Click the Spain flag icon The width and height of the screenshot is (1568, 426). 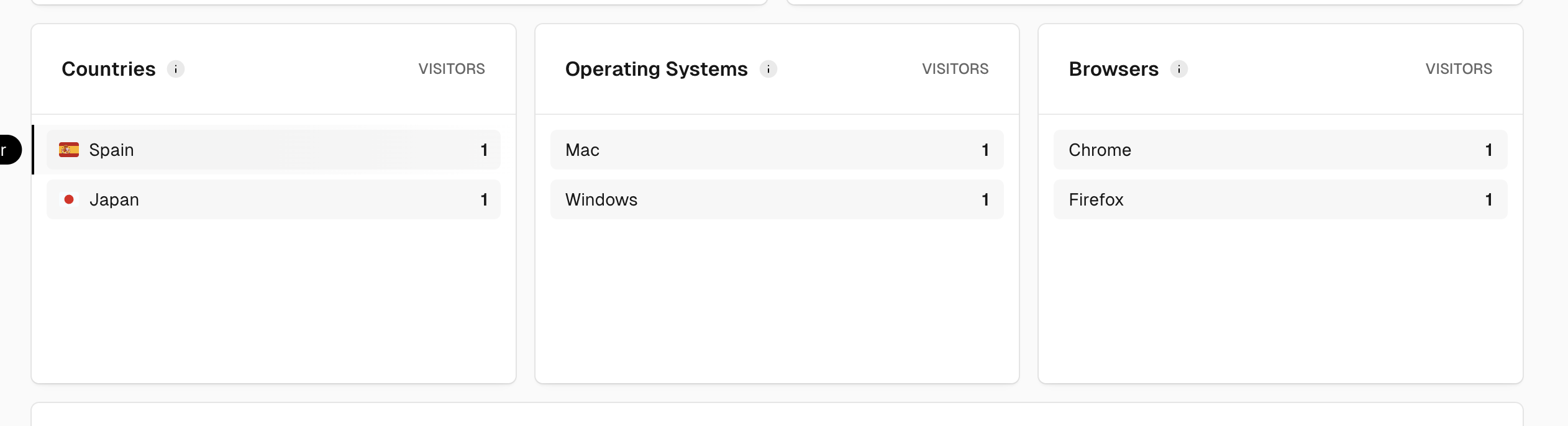point(69,150)
